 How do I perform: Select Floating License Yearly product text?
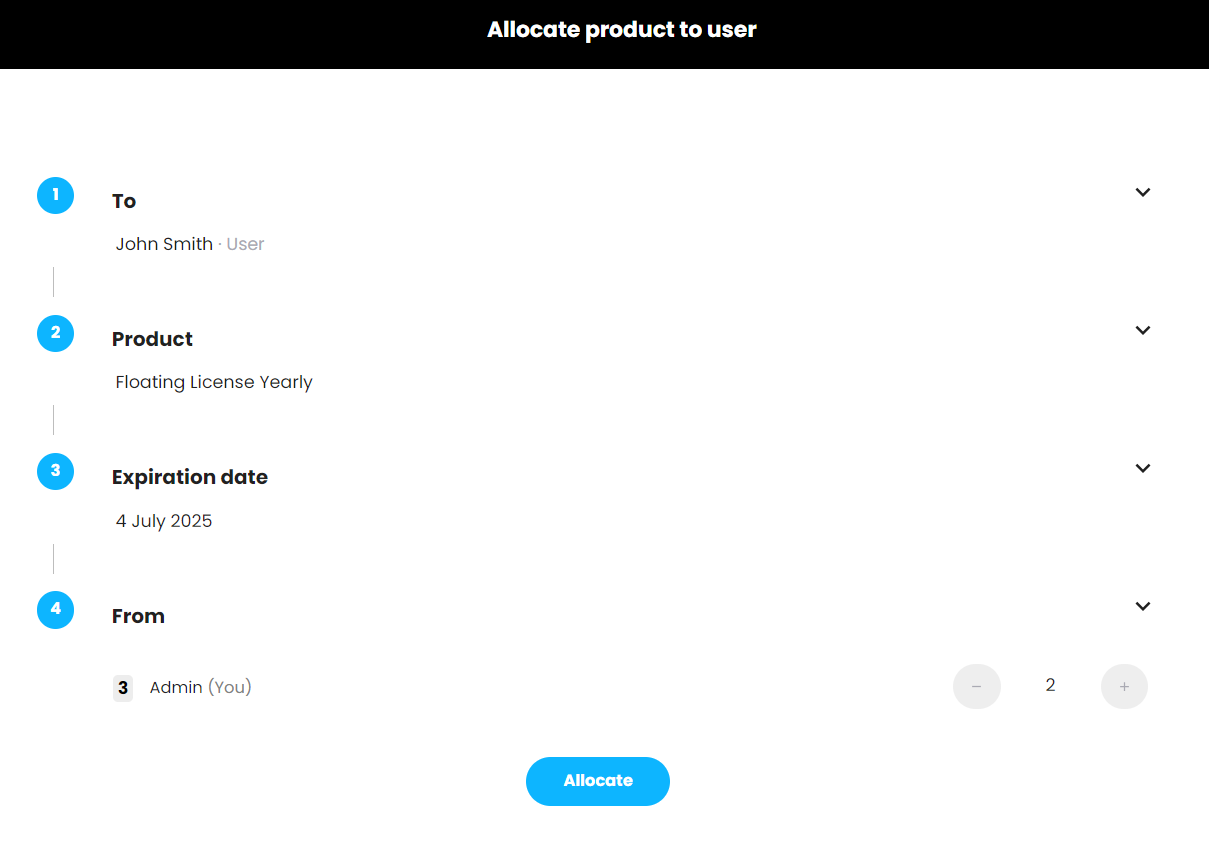(x=214, y=382)
